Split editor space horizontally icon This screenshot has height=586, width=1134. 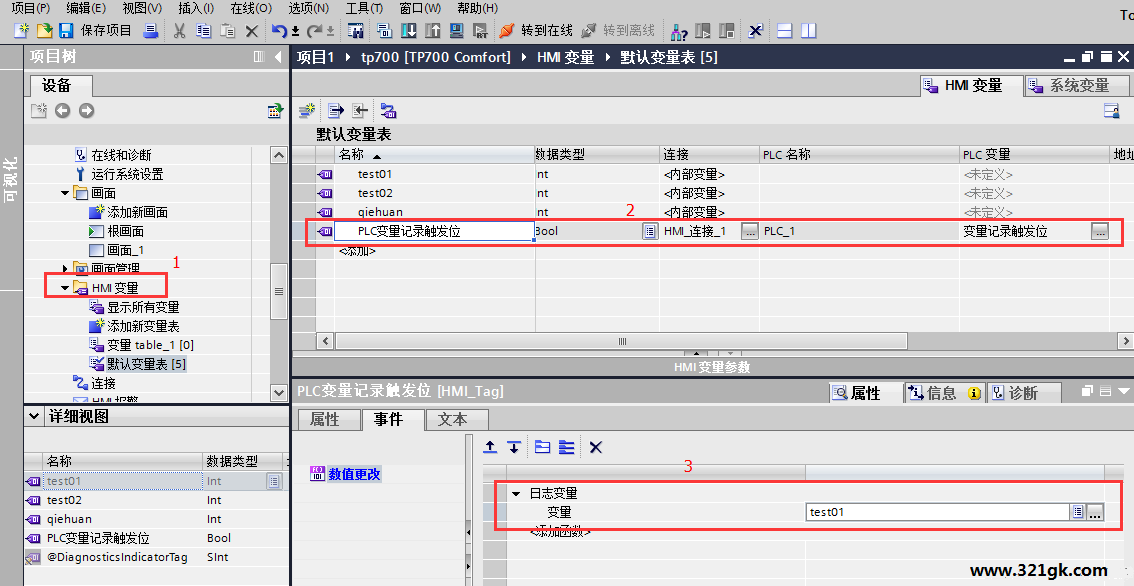[x=785, y=30]
